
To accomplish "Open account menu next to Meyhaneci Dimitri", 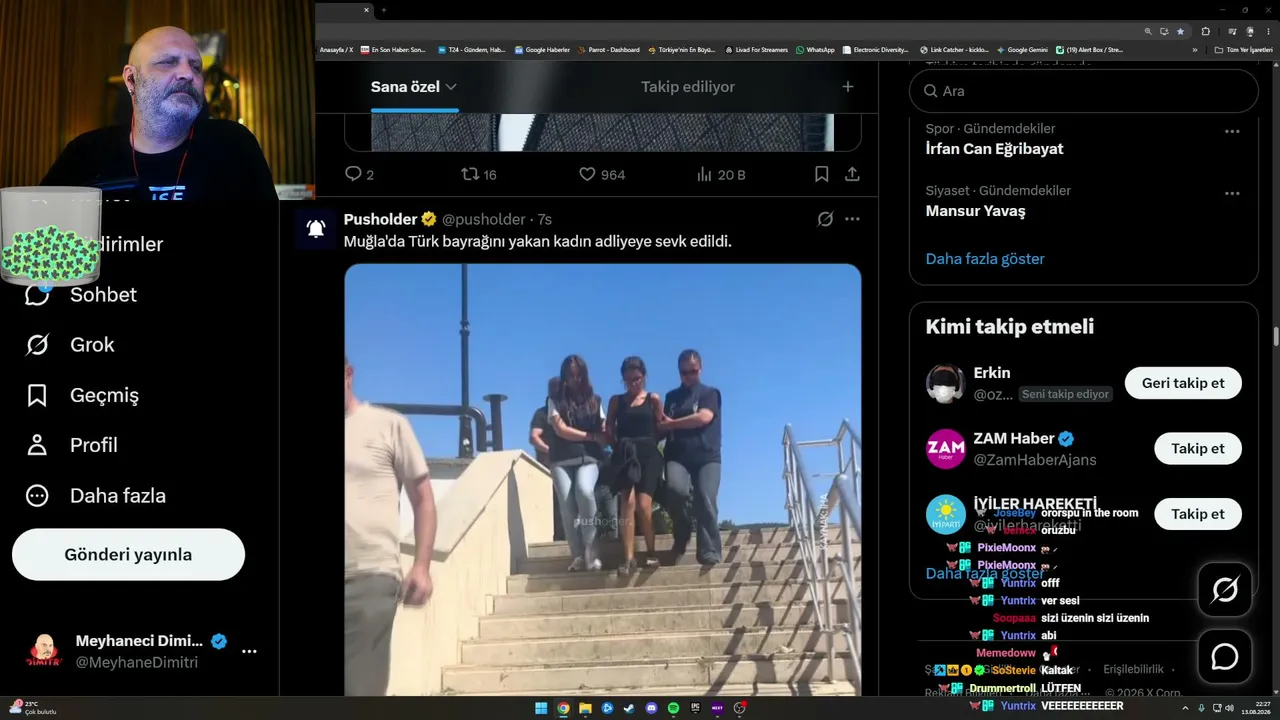I will coord(249,651).
